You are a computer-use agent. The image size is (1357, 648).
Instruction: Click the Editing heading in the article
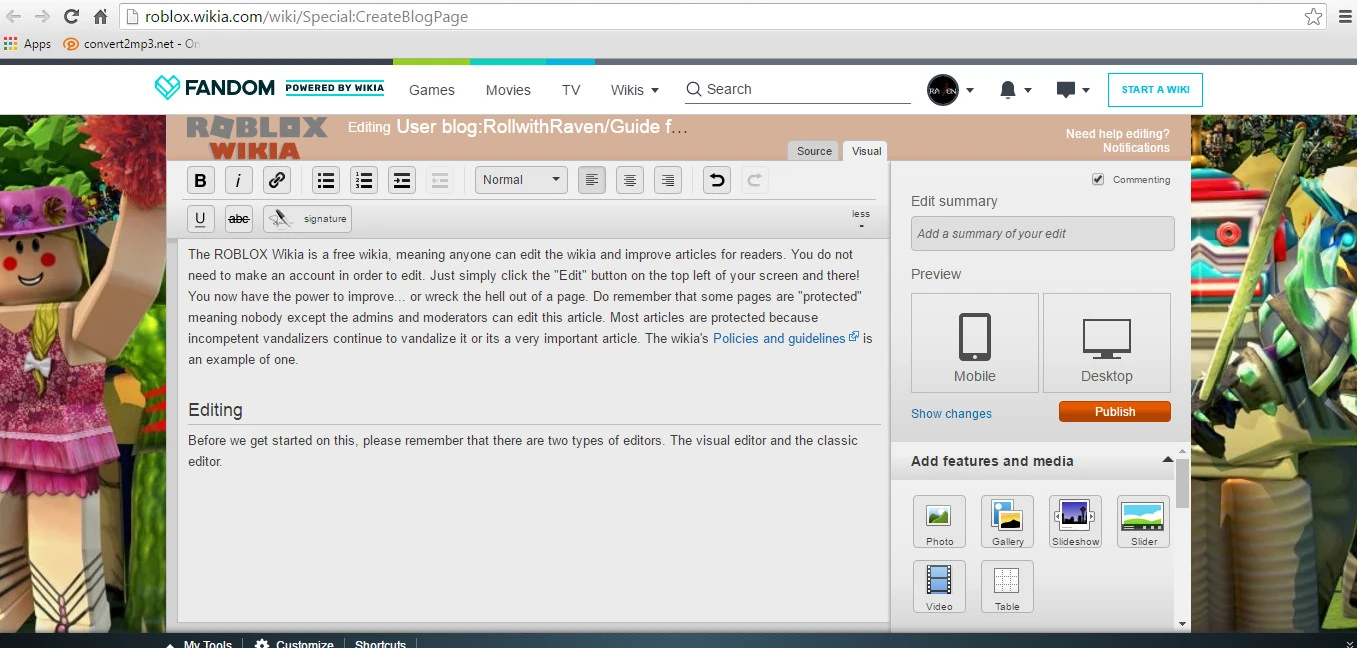[x=215, y=410]
